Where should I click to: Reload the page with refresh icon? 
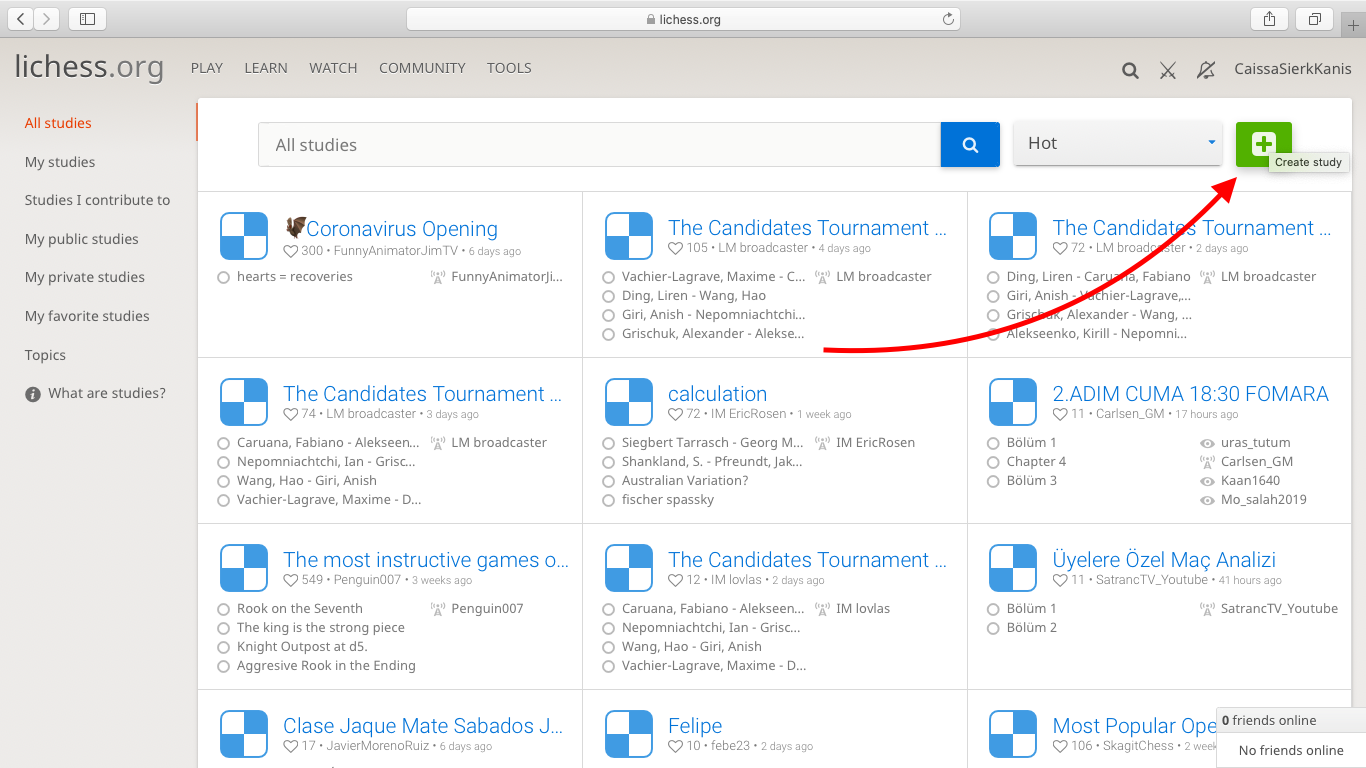coord(948,19)
